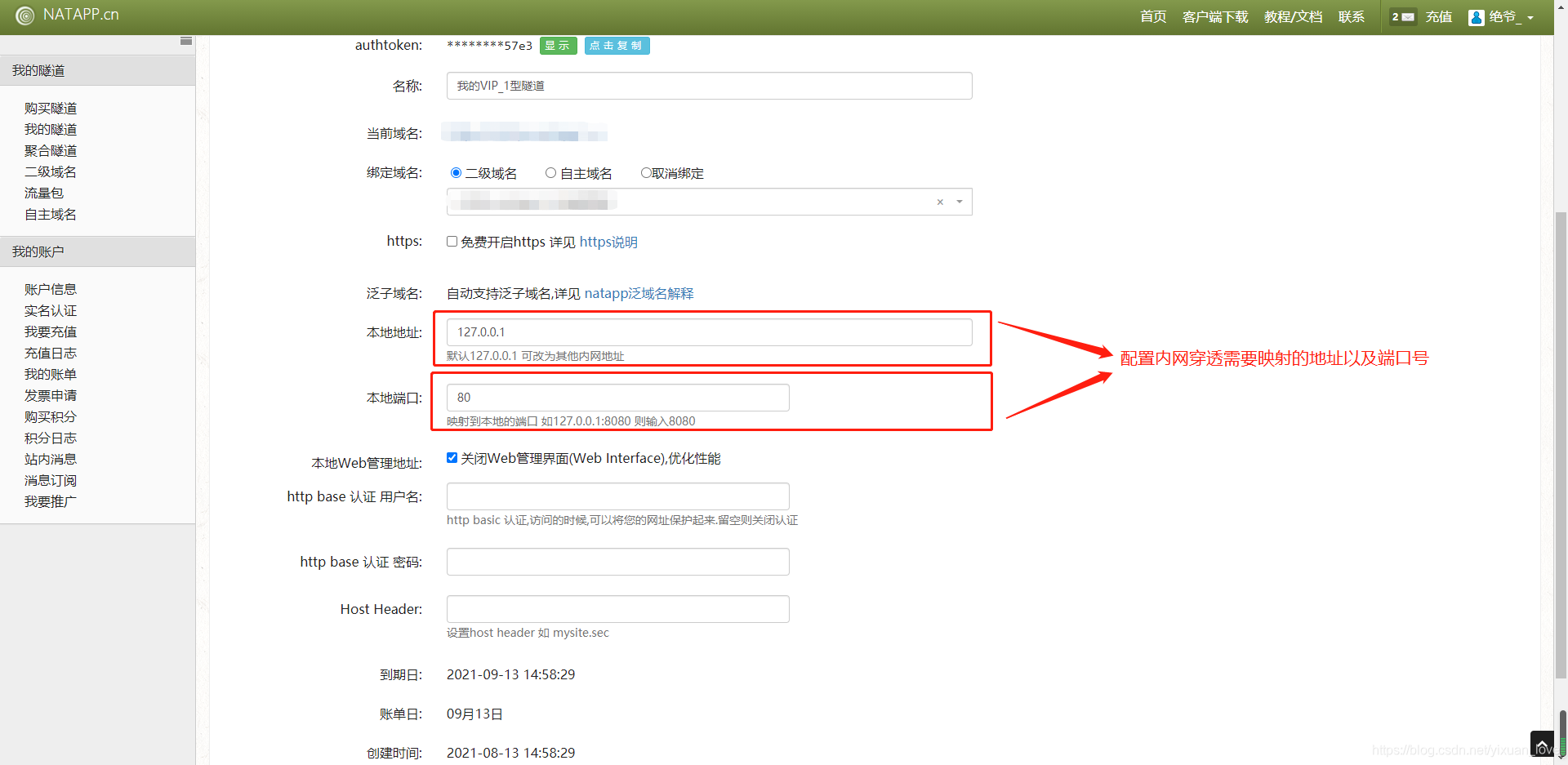Click 我的账户 sidebar section header
1568x765 pixels.
coord(98,251)
